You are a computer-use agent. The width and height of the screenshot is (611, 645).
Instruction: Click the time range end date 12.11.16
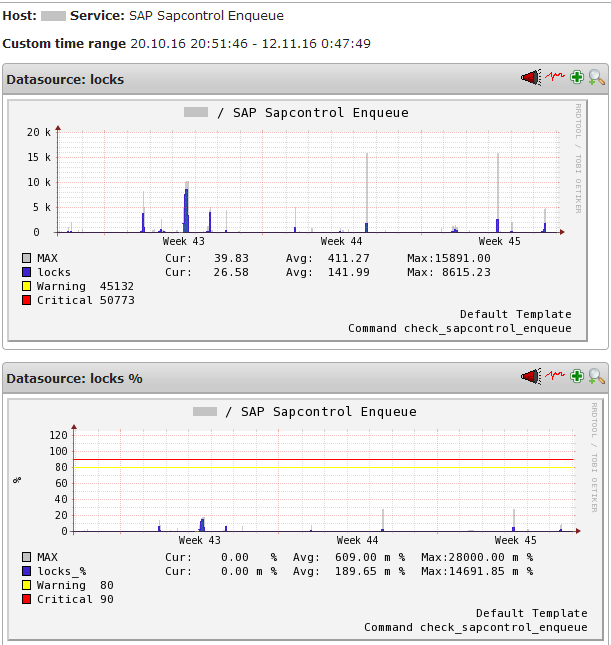[x=289, y=44]
